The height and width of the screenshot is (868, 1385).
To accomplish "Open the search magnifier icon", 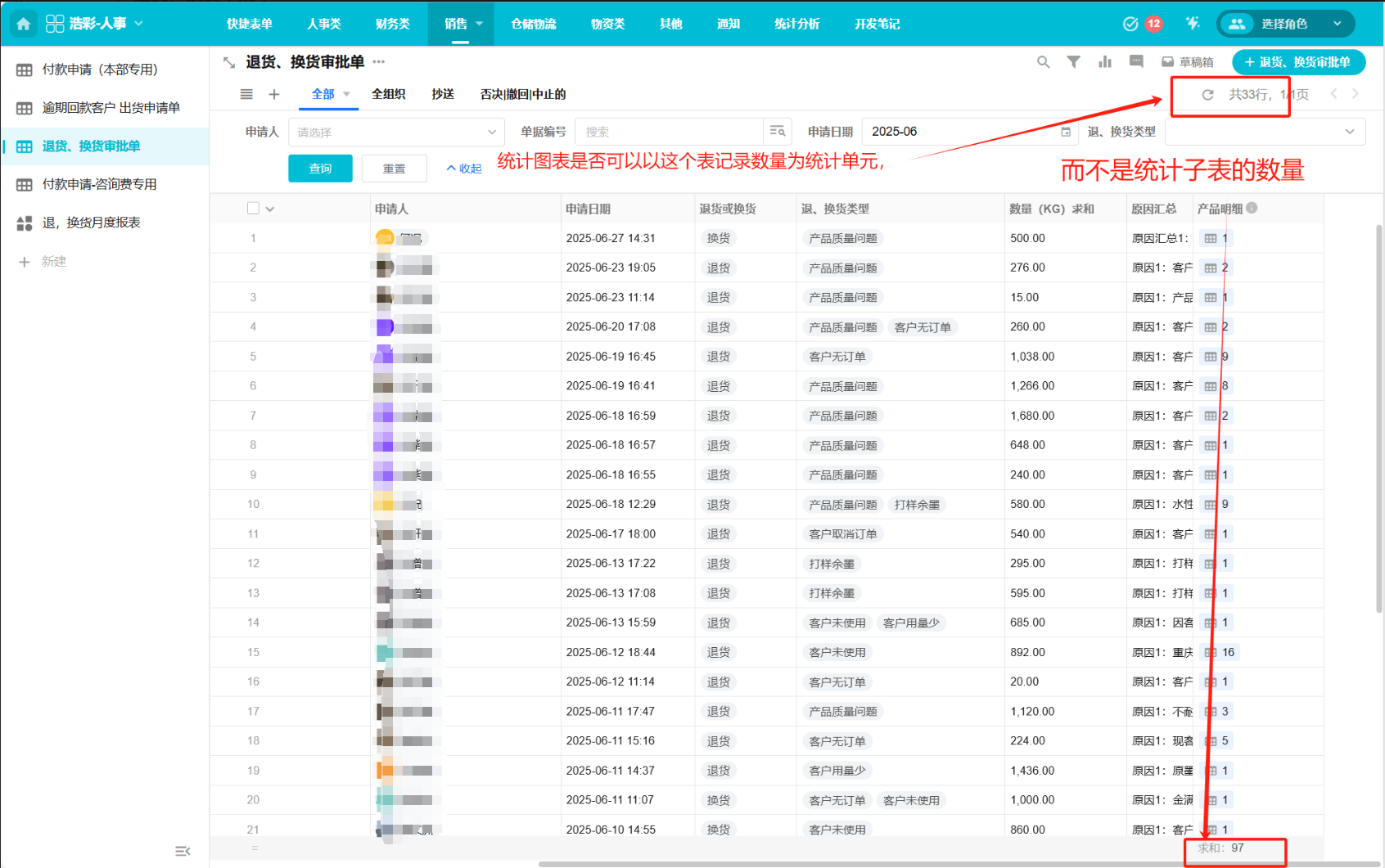I will [x=1043, y=62].
